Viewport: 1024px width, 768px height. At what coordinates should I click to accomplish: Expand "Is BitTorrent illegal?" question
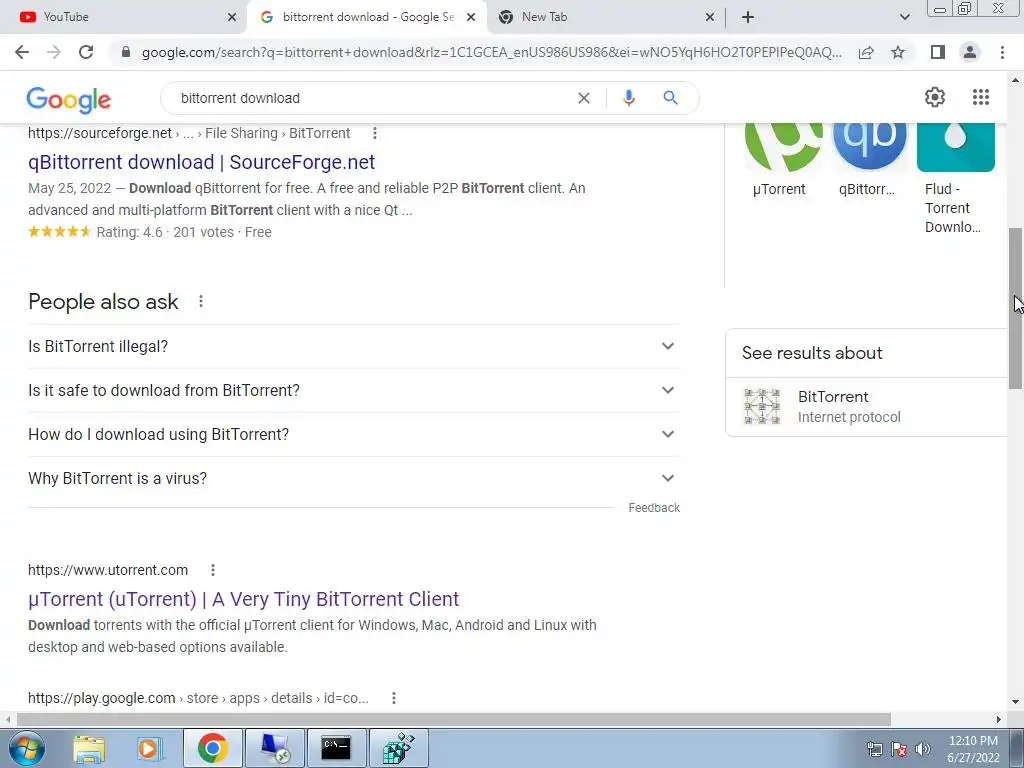pyautogui.click(x=354, y=346)
